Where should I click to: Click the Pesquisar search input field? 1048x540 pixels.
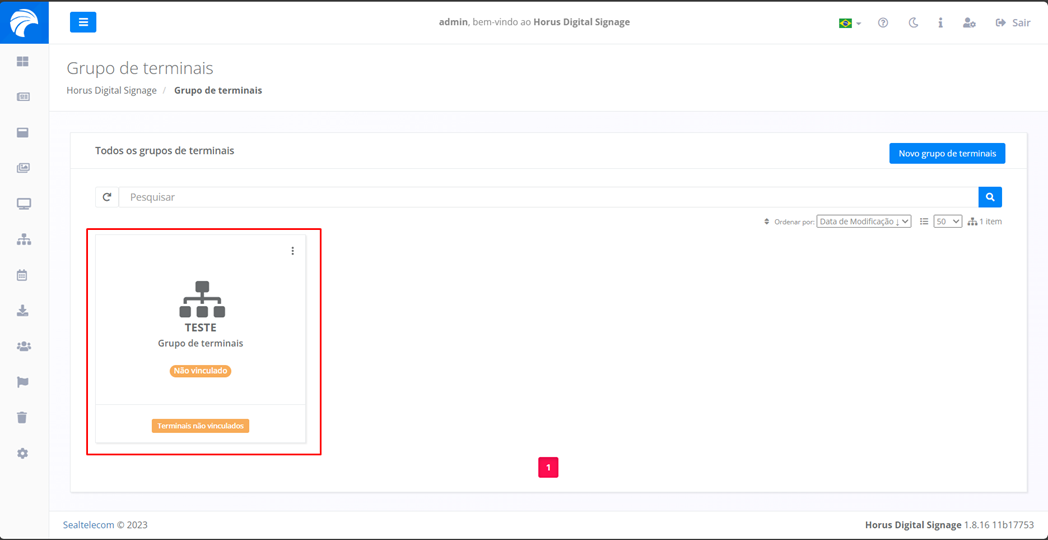[x=548, y=197]
